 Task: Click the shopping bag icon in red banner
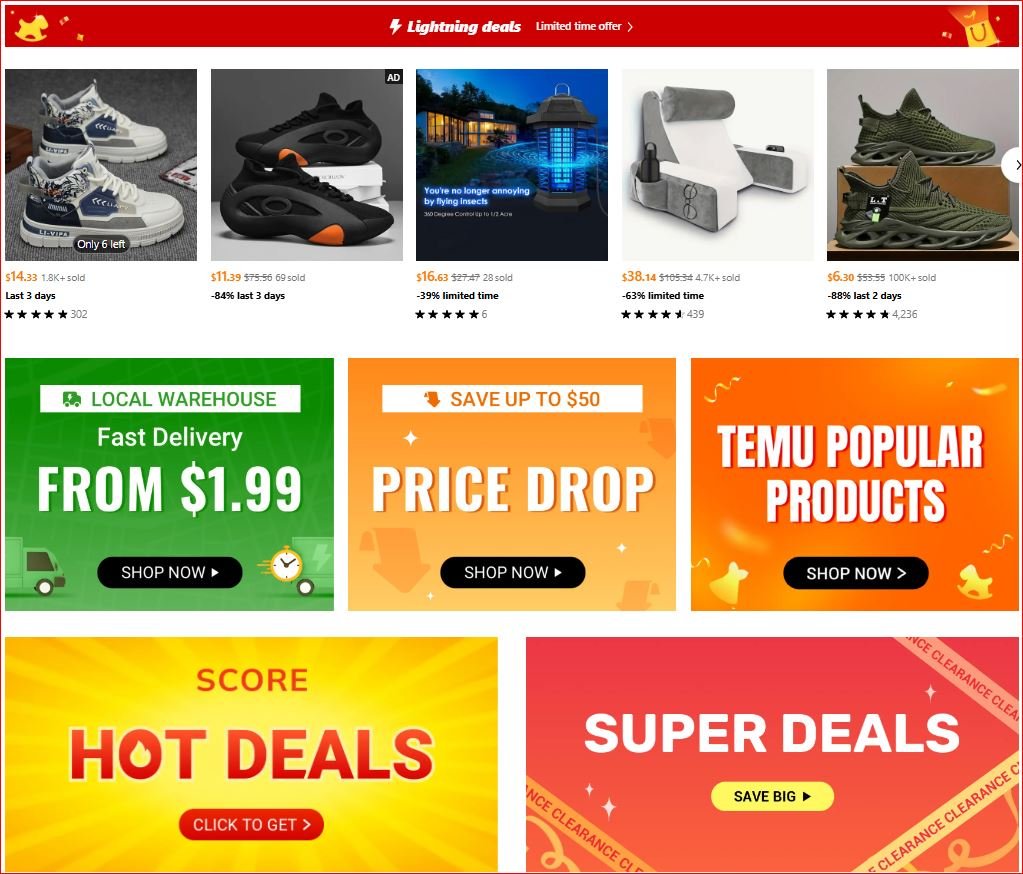coord(977,27)
